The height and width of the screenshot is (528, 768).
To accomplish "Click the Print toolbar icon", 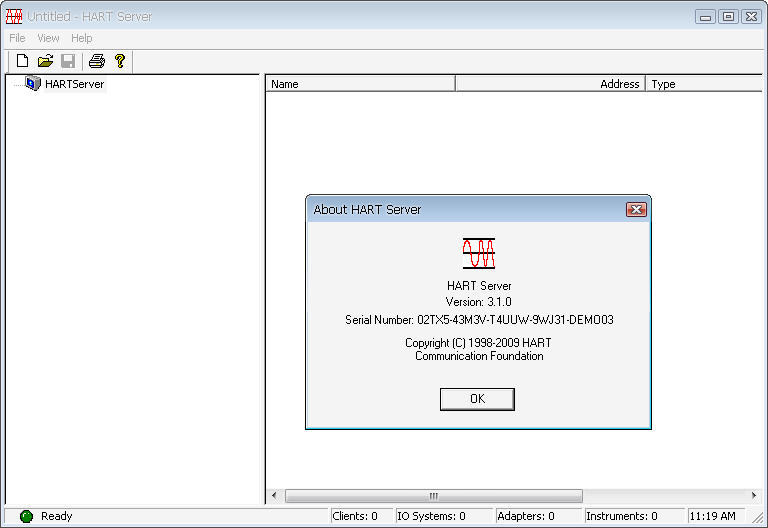I will pos(96,61).
